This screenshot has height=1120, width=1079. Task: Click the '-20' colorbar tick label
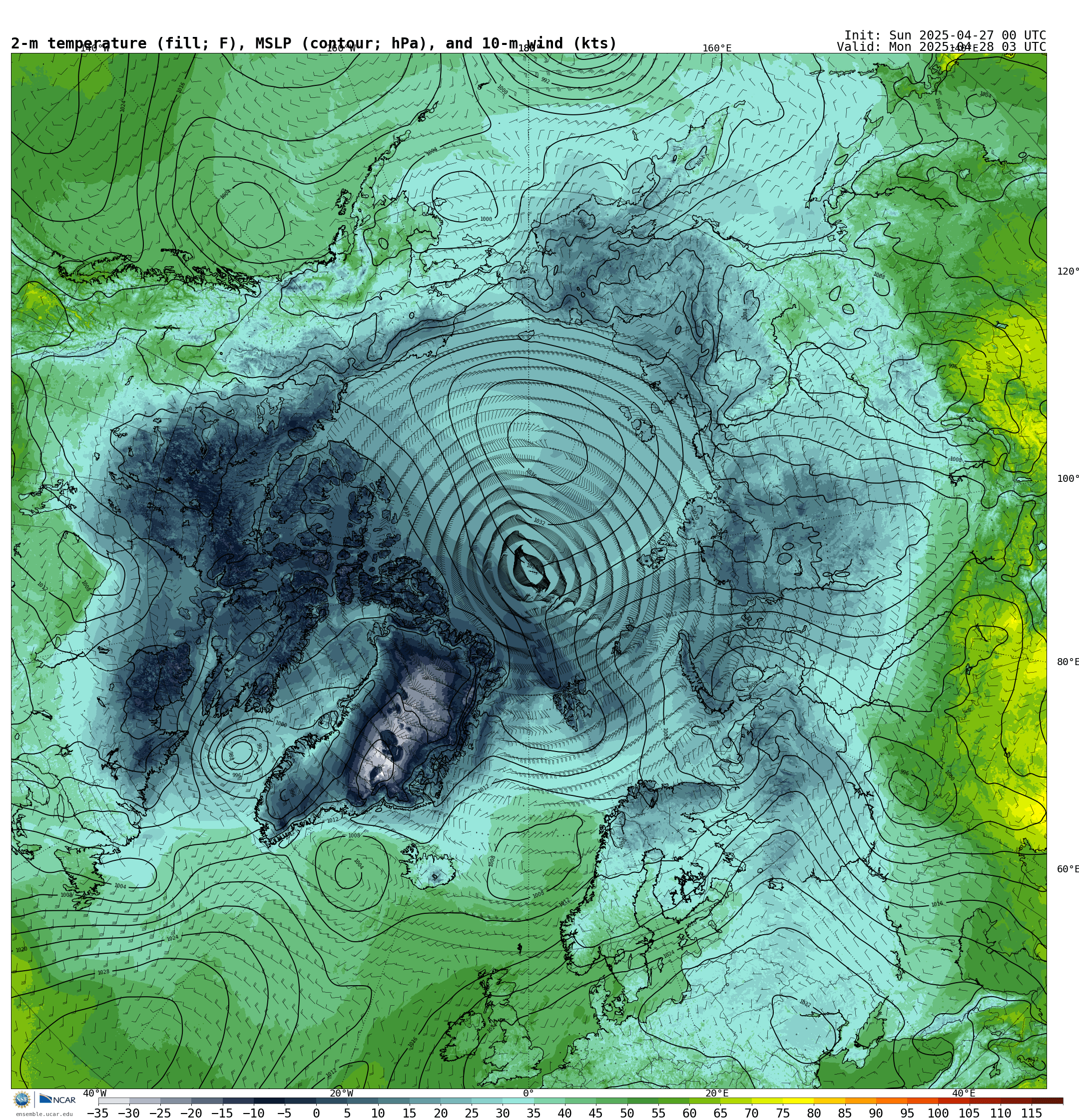190,1113
